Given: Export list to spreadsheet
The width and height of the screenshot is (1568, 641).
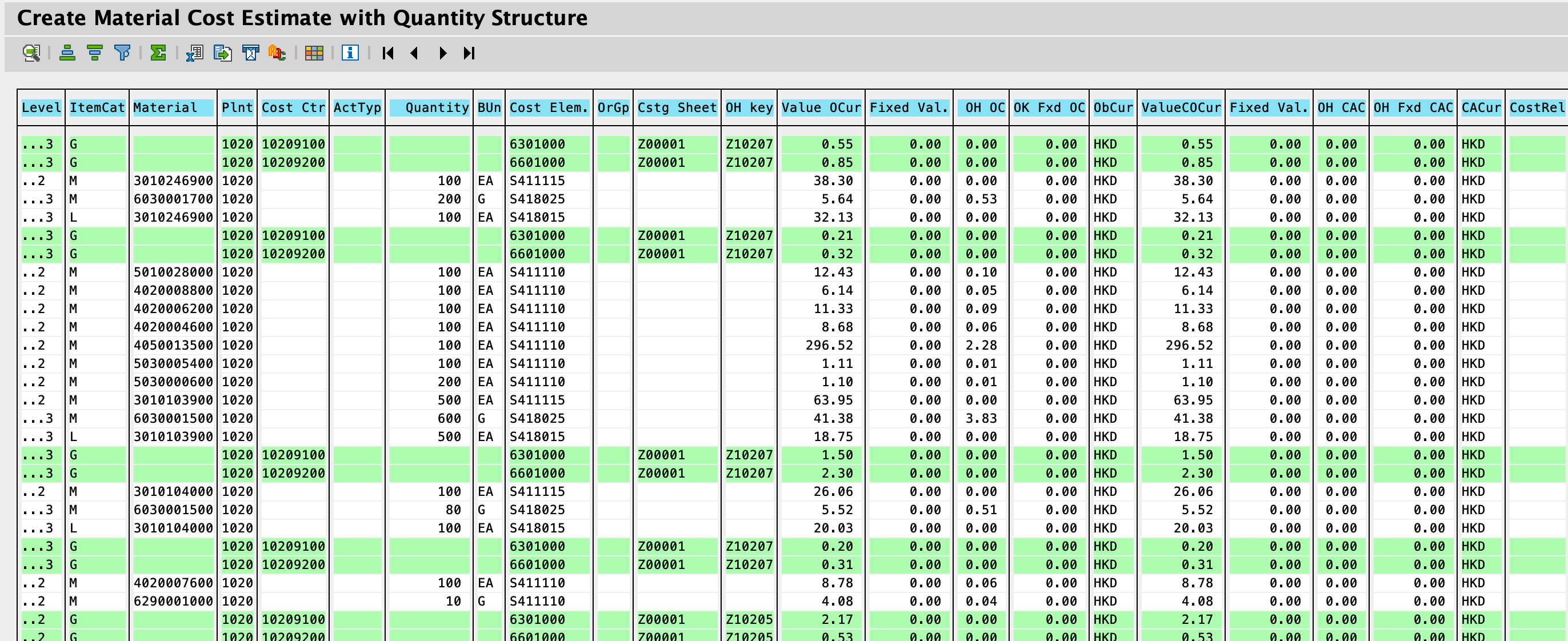Looking at the screenshot, I should click(195, 53).
